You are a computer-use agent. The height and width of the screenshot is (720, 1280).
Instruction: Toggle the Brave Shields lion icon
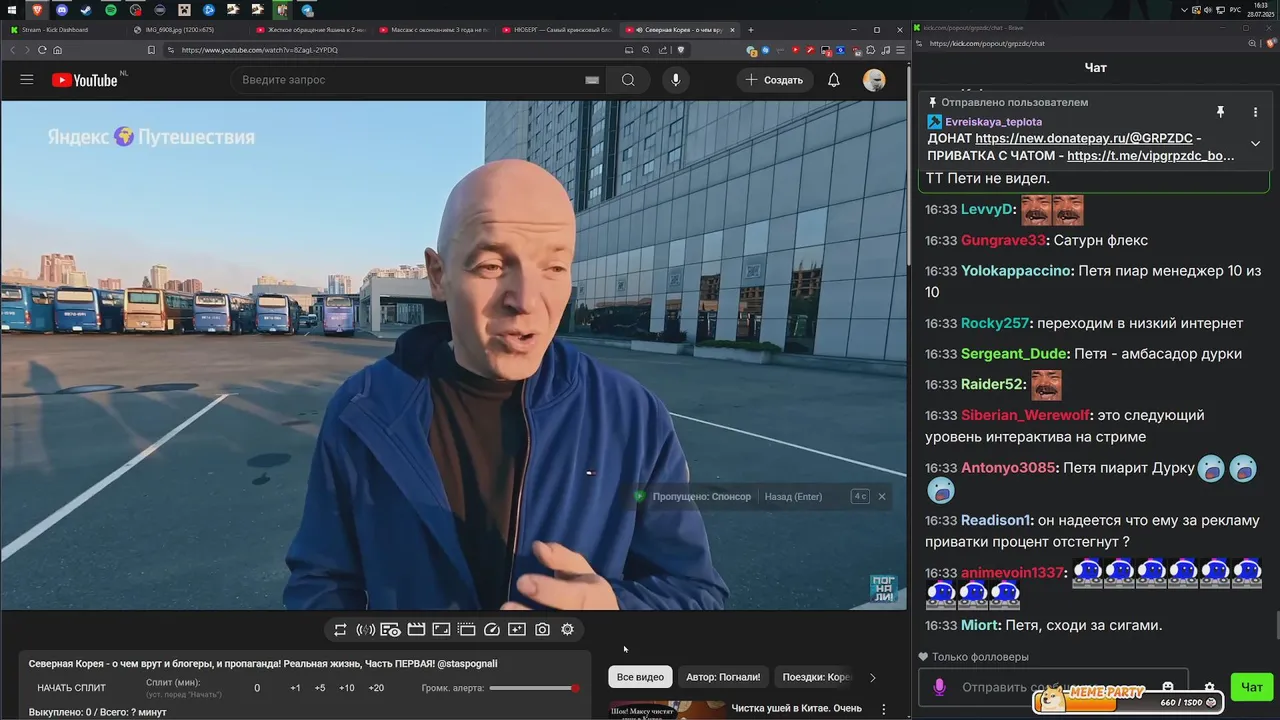(681, 50)
